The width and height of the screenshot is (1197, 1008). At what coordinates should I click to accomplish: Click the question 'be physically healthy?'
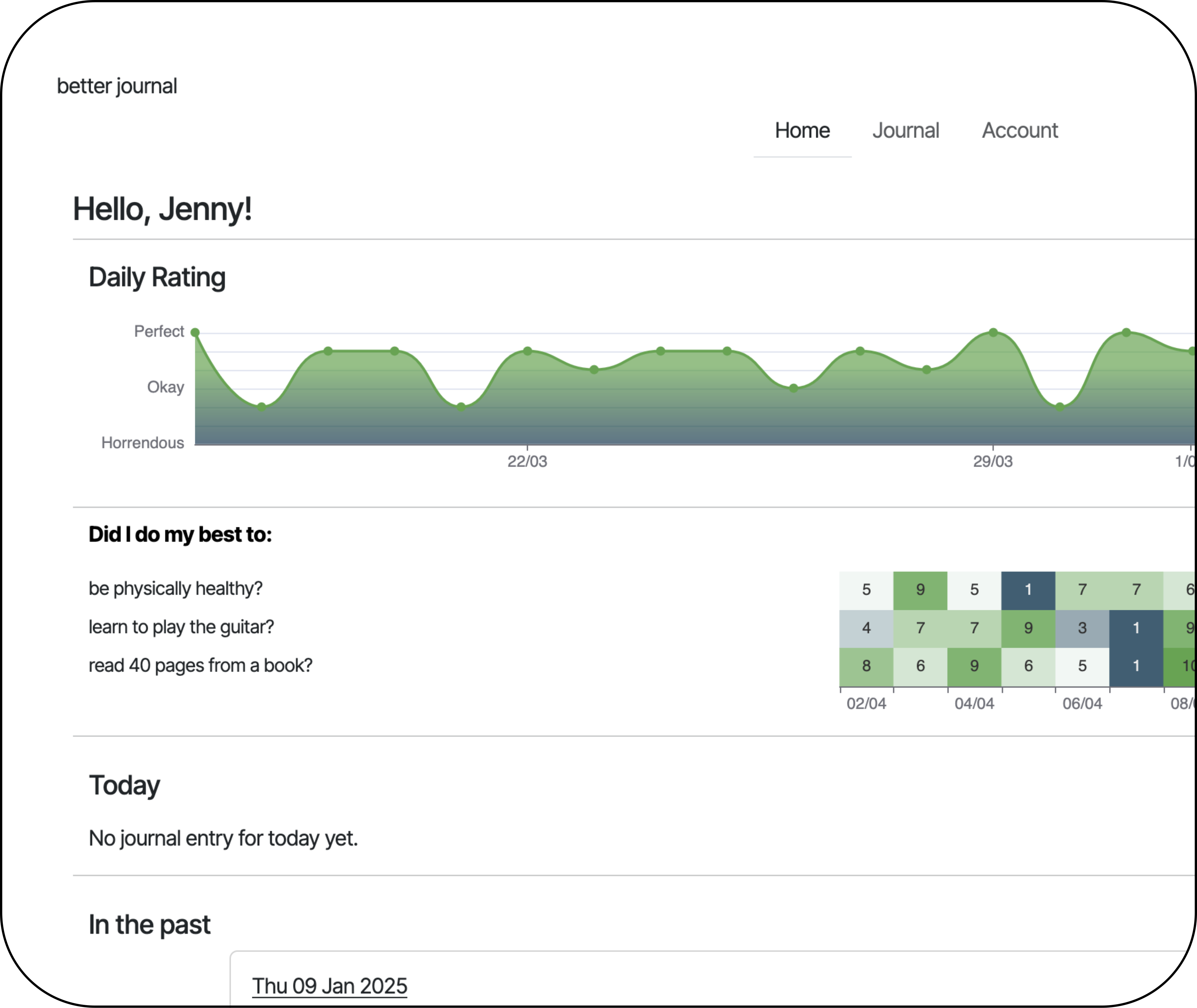coord(176,588)
